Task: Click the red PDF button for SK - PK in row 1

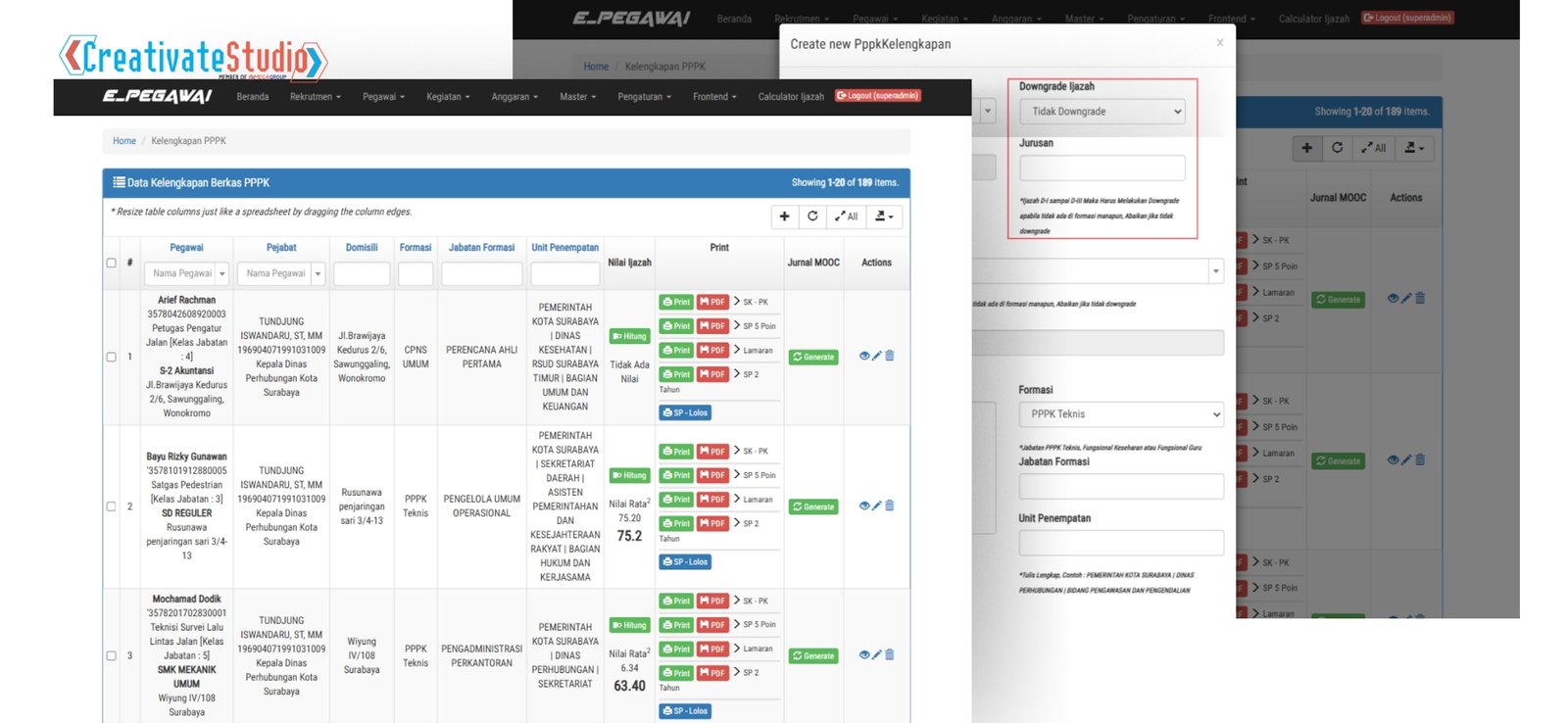Action: 712,302
